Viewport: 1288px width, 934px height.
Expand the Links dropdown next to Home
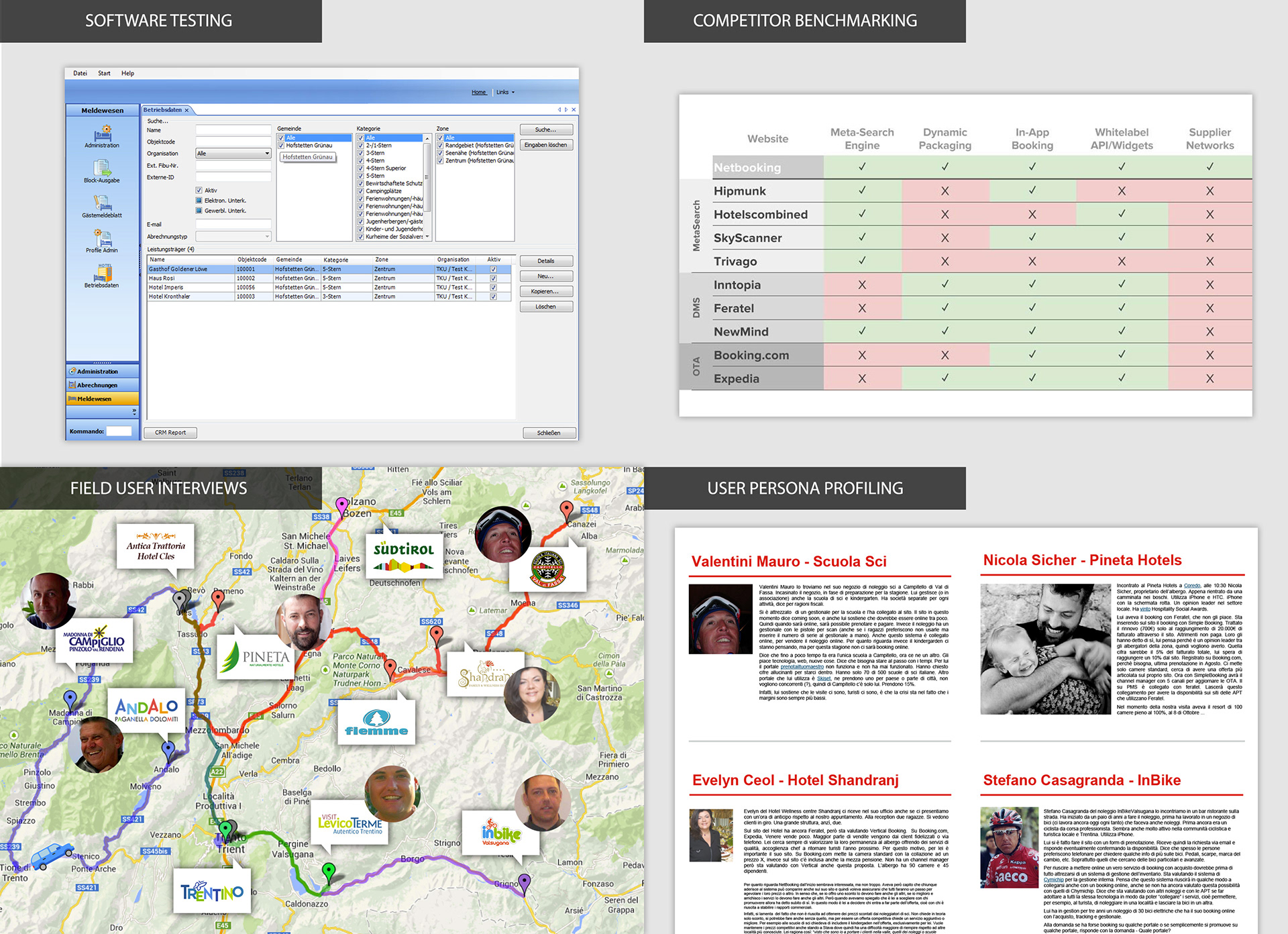[x=505, y=93]
